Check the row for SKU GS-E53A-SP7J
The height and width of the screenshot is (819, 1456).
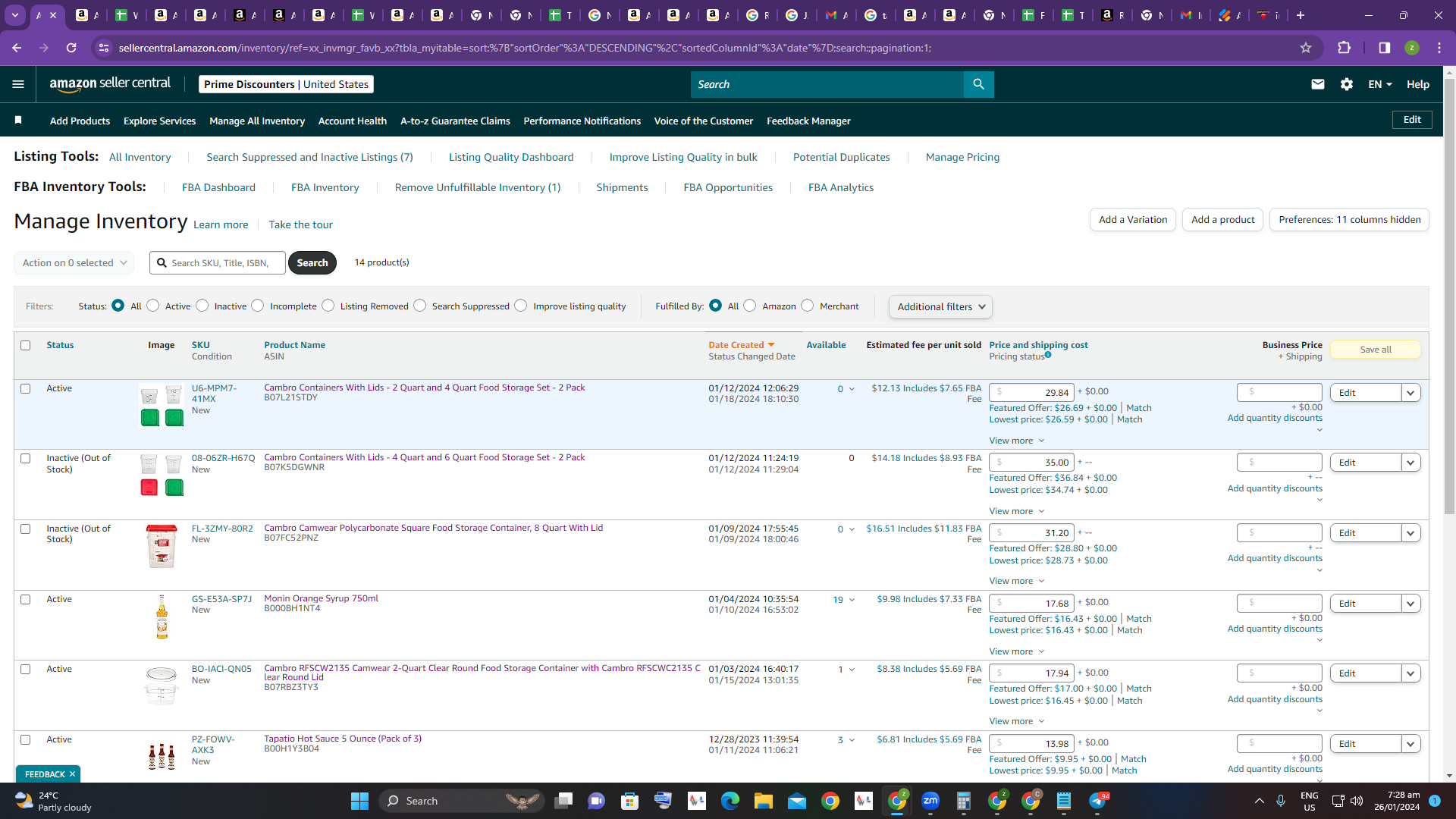click(x=25, y=599)
